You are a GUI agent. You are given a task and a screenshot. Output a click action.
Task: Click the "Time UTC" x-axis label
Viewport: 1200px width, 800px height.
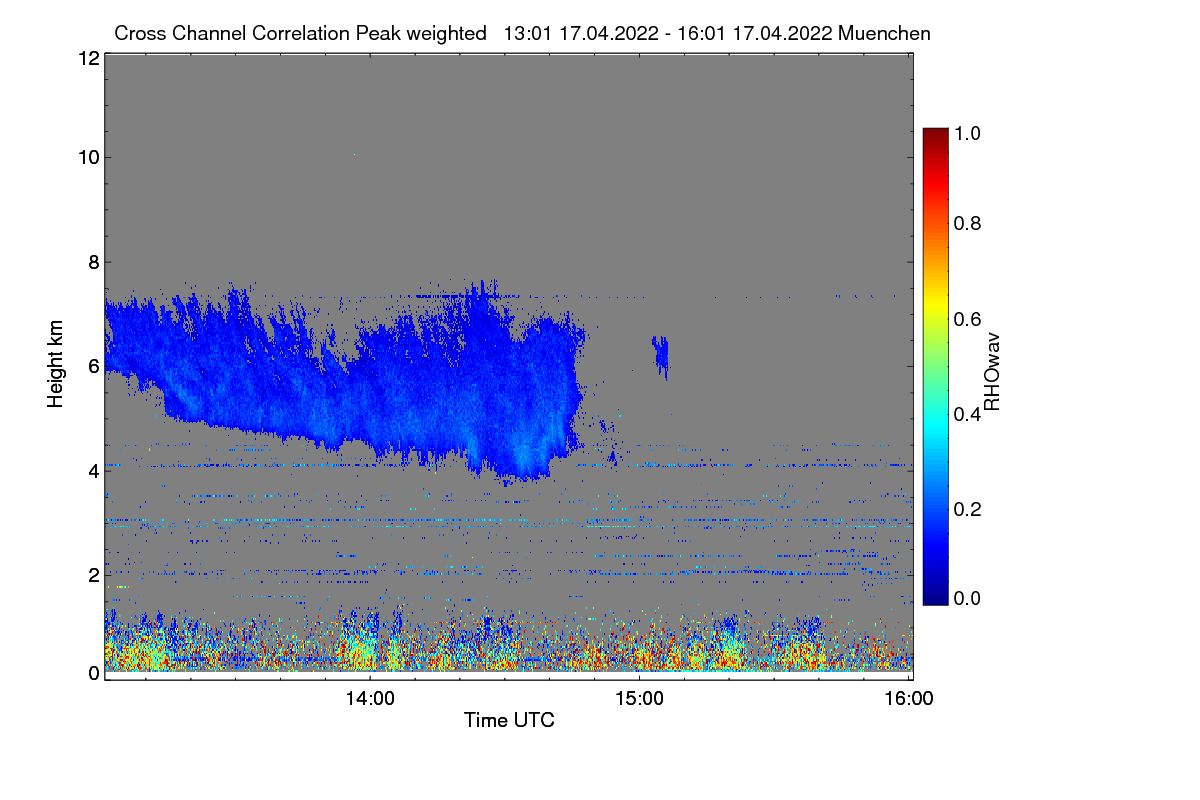[509, 720]
